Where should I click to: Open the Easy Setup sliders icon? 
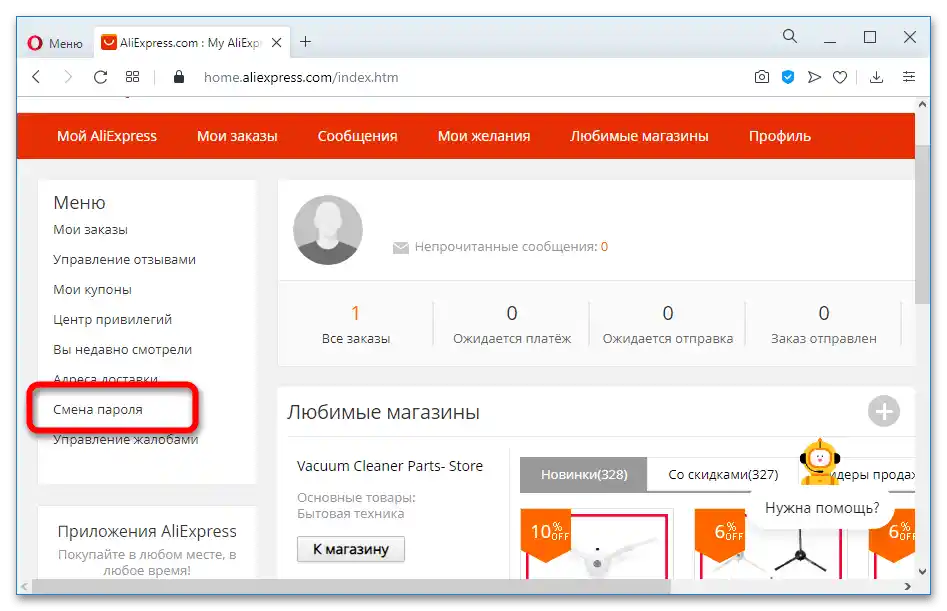coord(908,77)
